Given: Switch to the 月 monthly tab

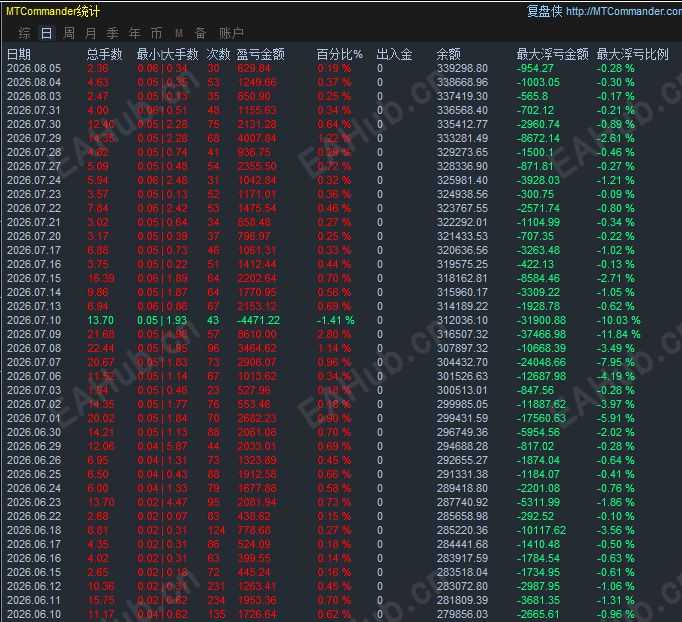Looking at the screenshot, I should point(90,33).
